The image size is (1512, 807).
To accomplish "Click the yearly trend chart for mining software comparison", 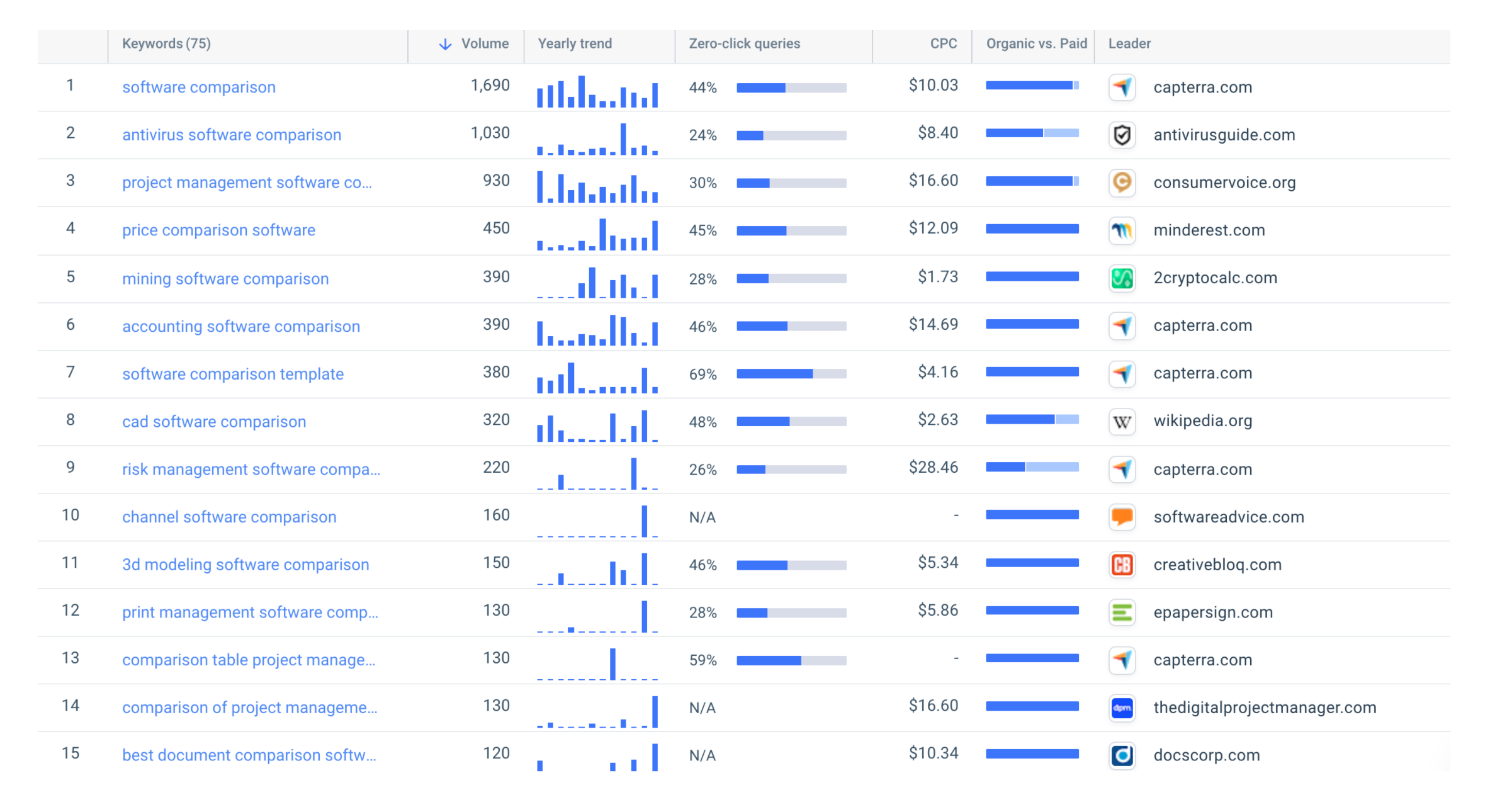I will click(598, 279).
